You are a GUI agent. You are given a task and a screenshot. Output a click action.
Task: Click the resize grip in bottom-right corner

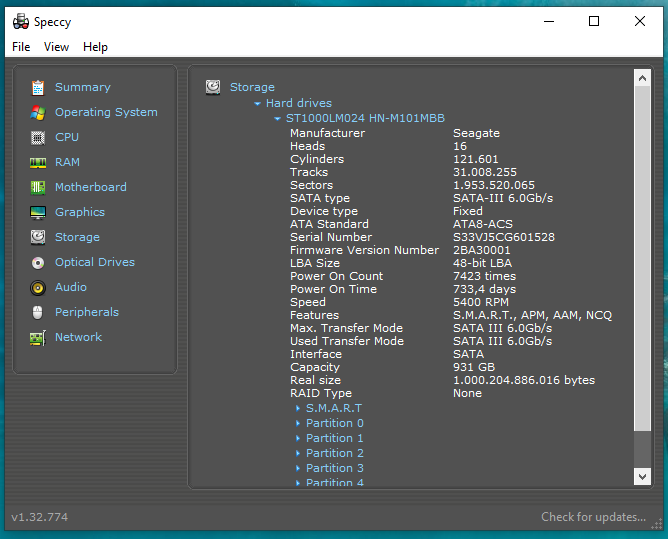657,524
